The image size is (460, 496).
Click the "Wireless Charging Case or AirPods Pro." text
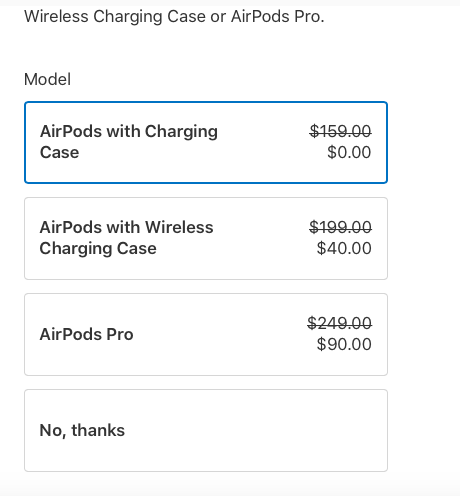tap(174, 17)
